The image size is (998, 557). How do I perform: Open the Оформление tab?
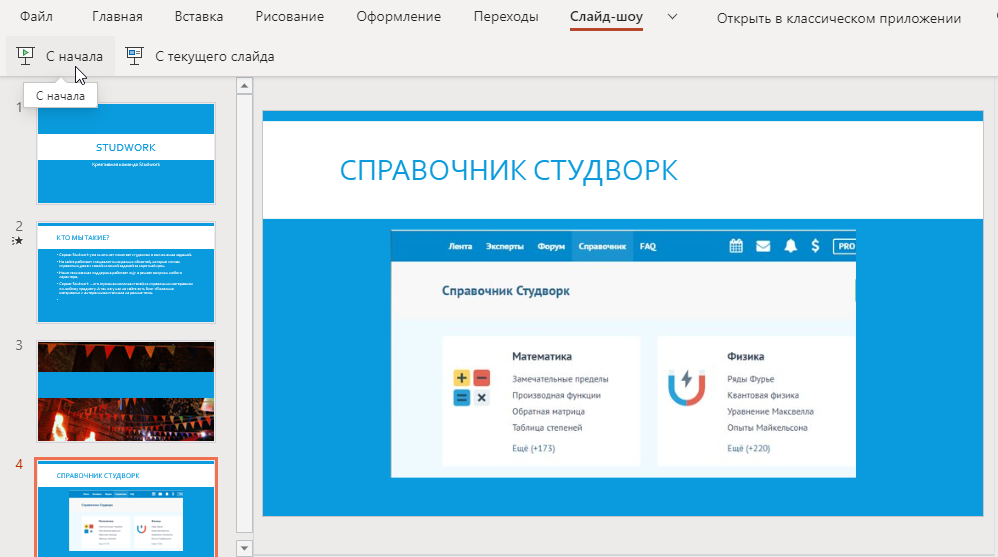(x=399, y=17)
